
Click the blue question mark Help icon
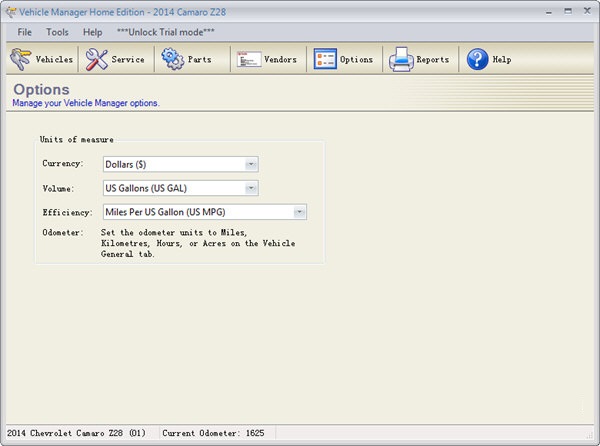click(477, 60)
